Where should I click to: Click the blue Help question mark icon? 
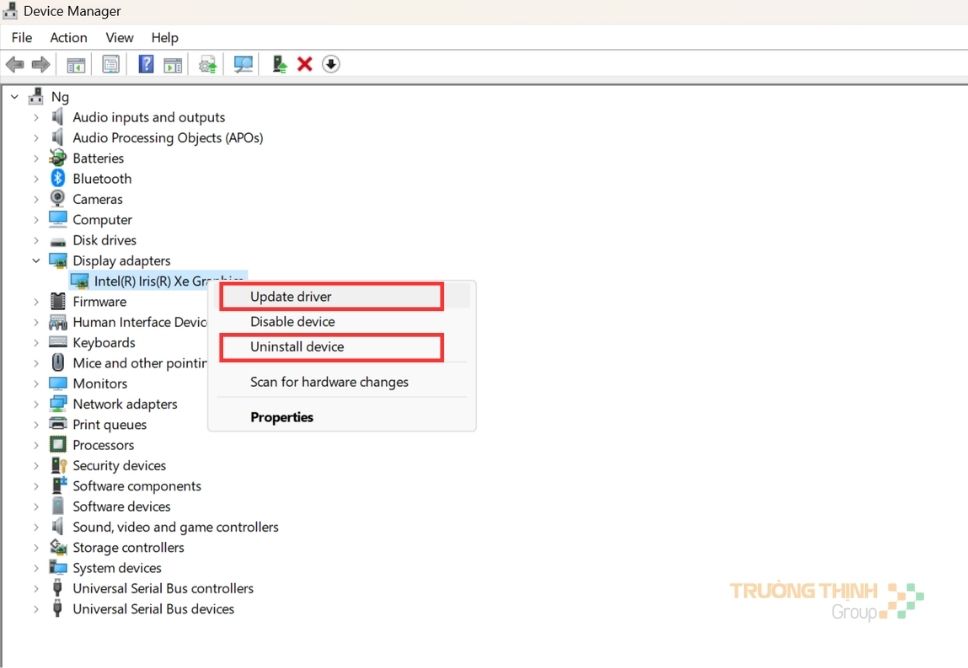click(146, 65)
